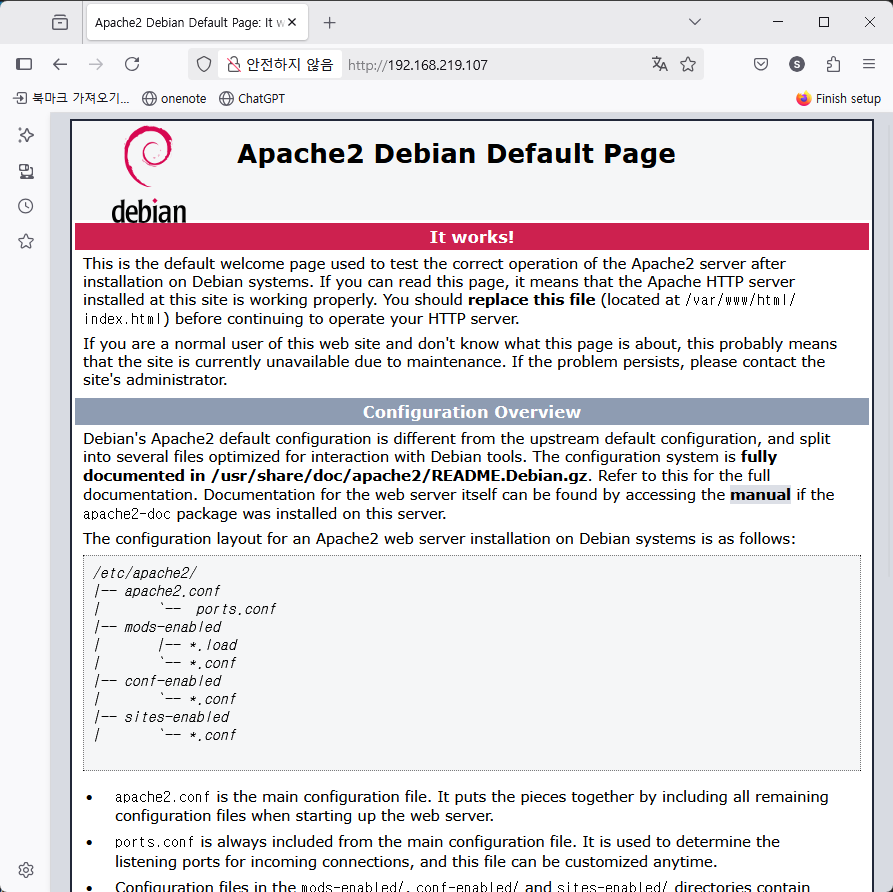The height and width of the screenshot is (892, 893).
Task: Go forward one page
Action: pos(96,64)
